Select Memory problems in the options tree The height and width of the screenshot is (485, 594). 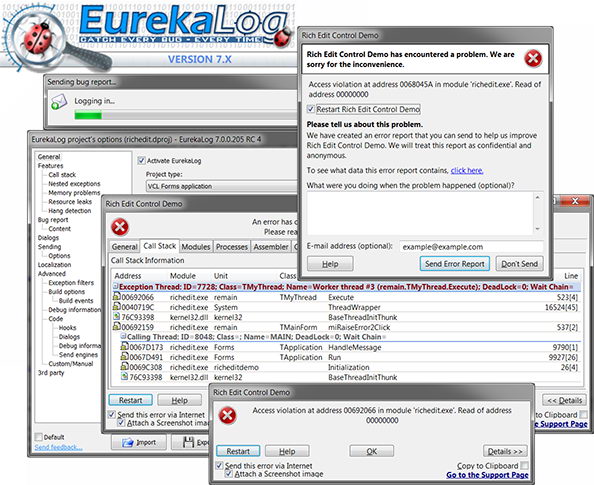(74, 193)
